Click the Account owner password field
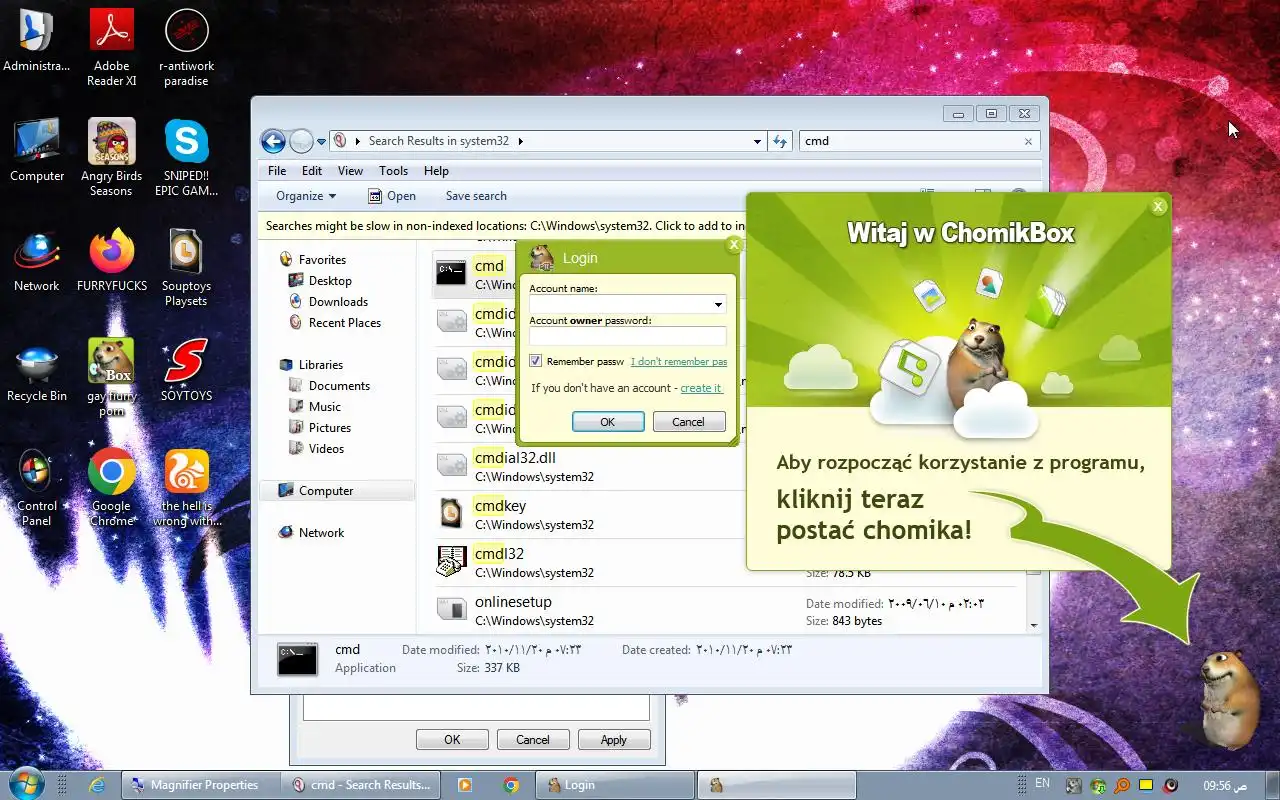This screenshot has height=800, width=1280. pos(628,337)
